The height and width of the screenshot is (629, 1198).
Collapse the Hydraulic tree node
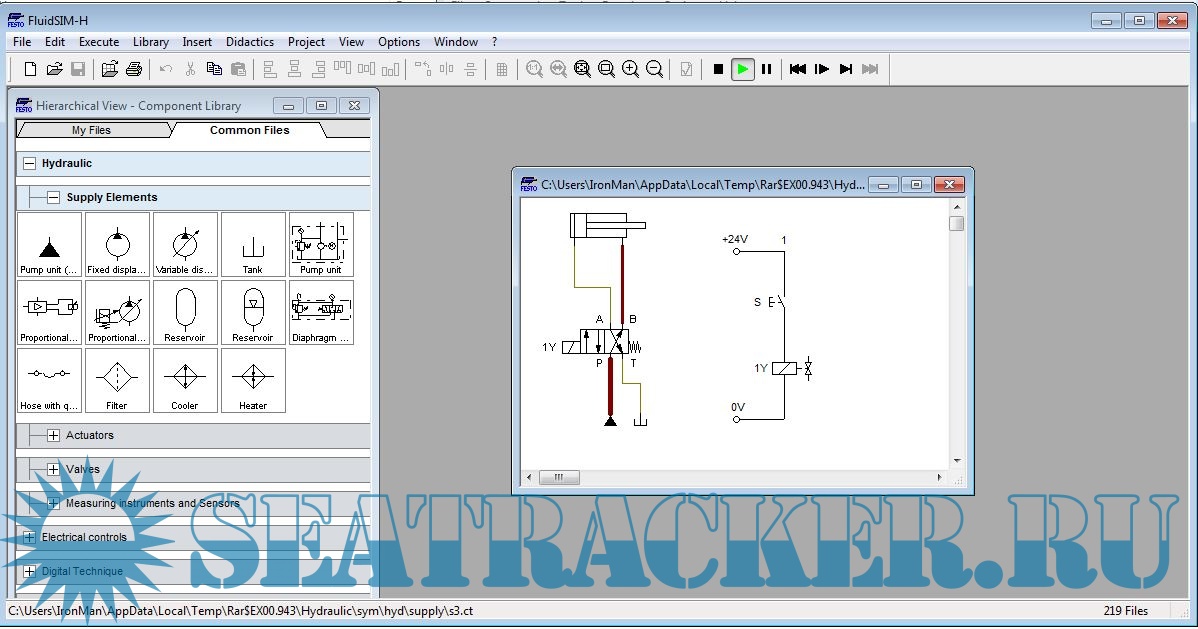[x=29, y=163]
